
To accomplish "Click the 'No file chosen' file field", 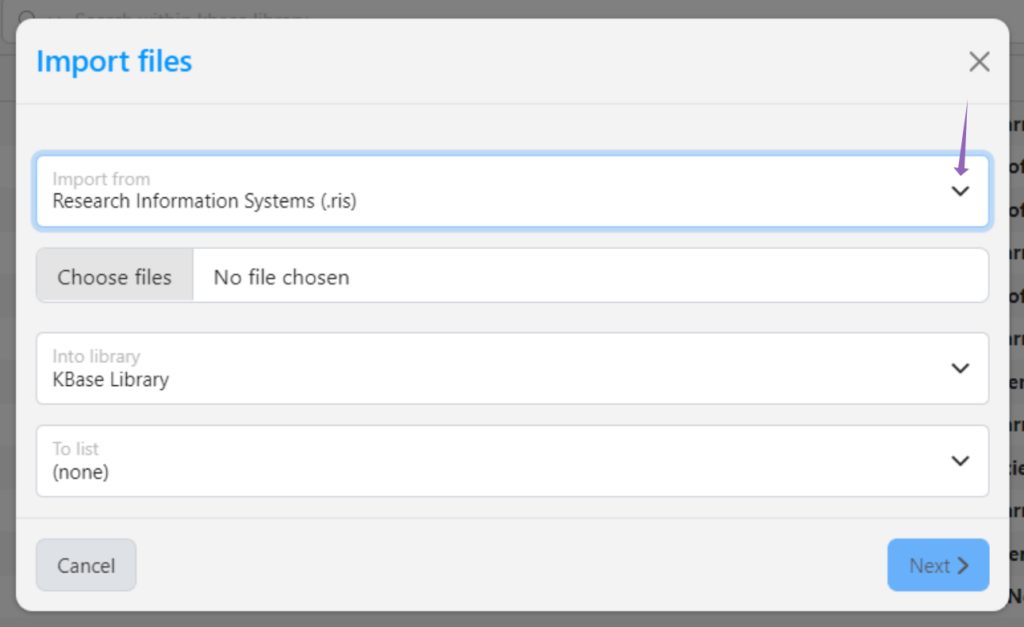I will click(x=282, y=277).
